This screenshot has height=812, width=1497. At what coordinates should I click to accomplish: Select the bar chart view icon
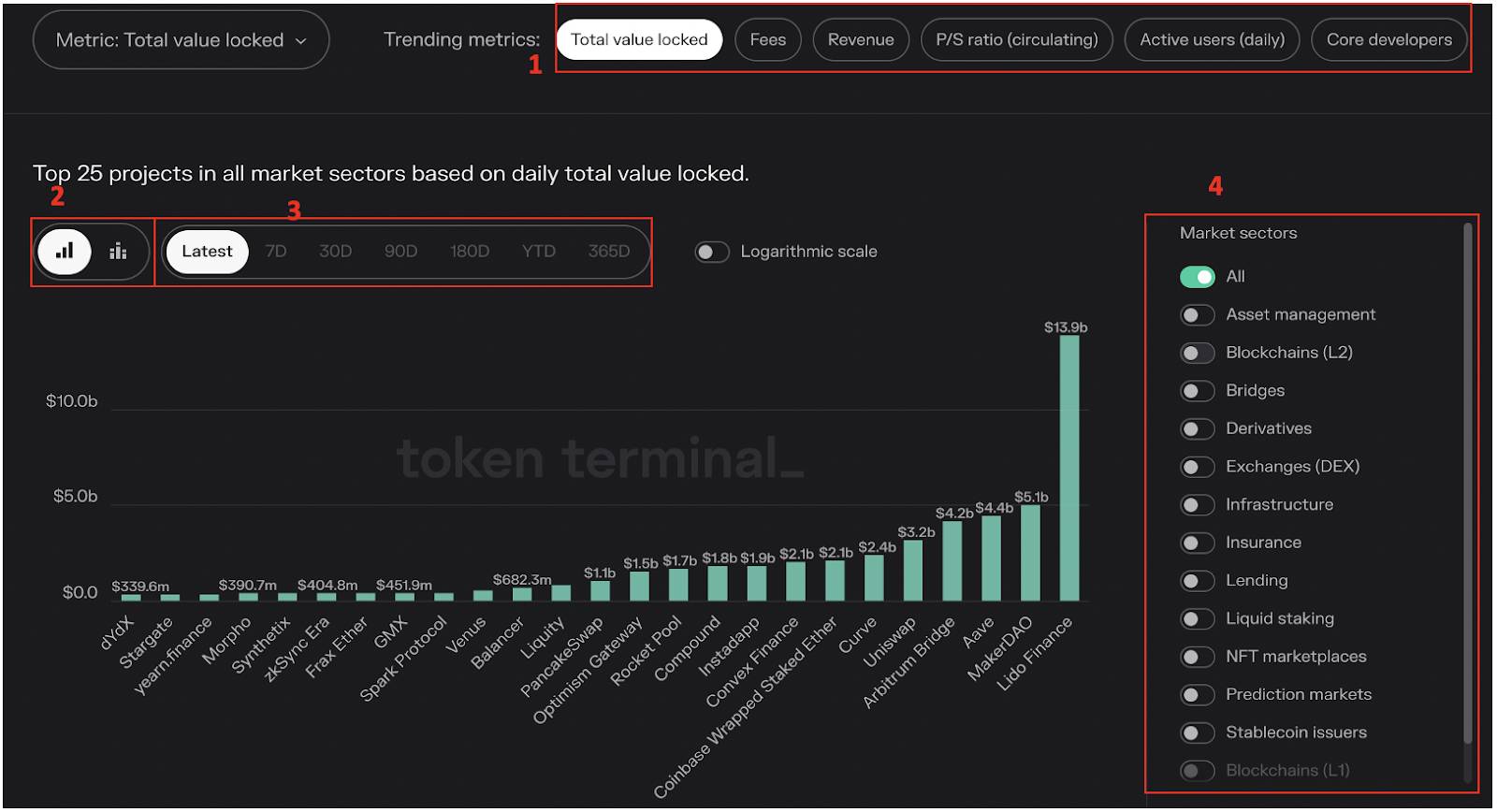click(65, 251)
